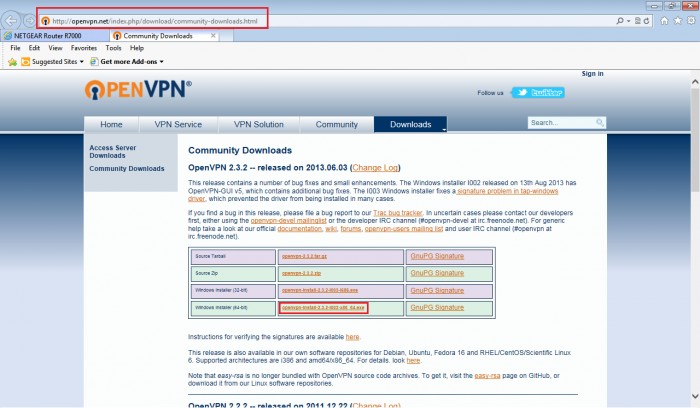Switch to the NETGEAR Router R7000 tab
700x408 pixels.
pos(54,35)
